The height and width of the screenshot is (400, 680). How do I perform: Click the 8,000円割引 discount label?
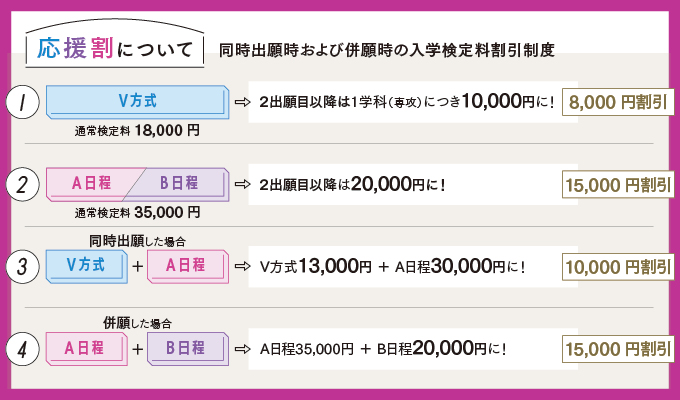click(x=618, y=102)
